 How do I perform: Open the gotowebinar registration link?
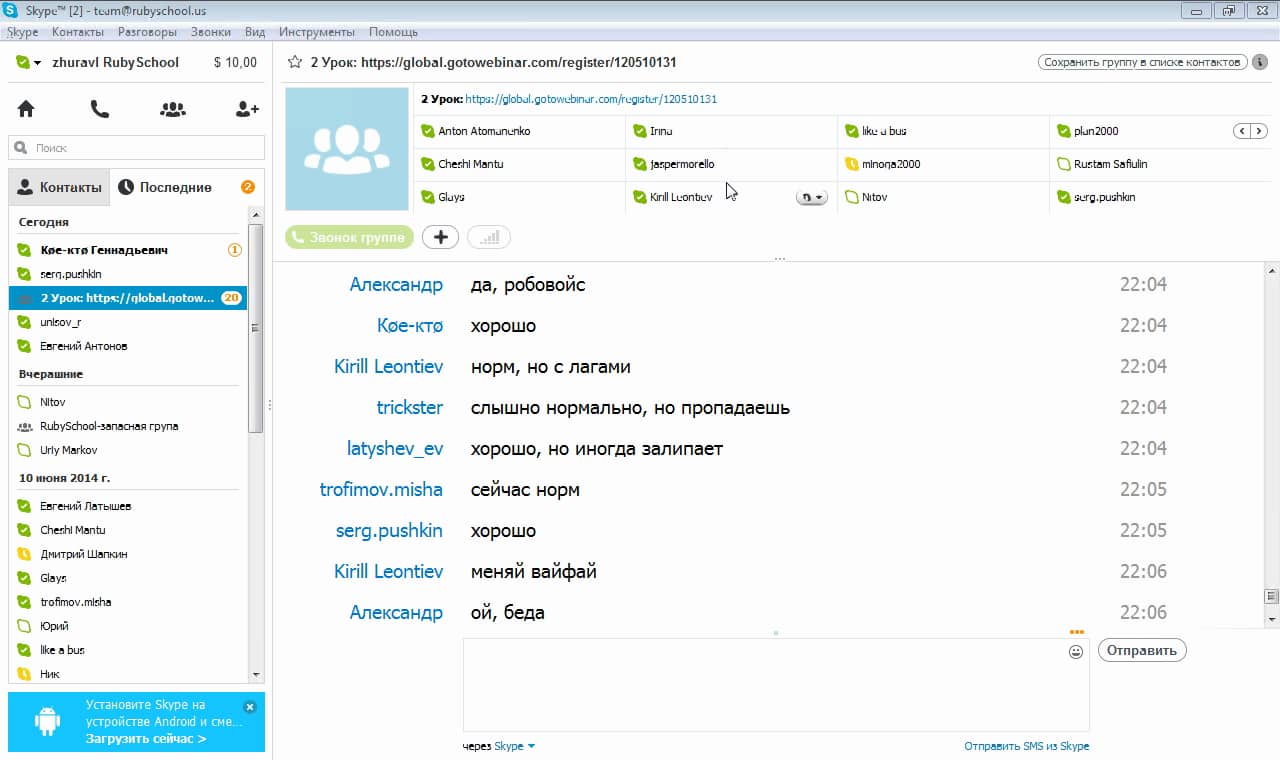tap(591, 99)
